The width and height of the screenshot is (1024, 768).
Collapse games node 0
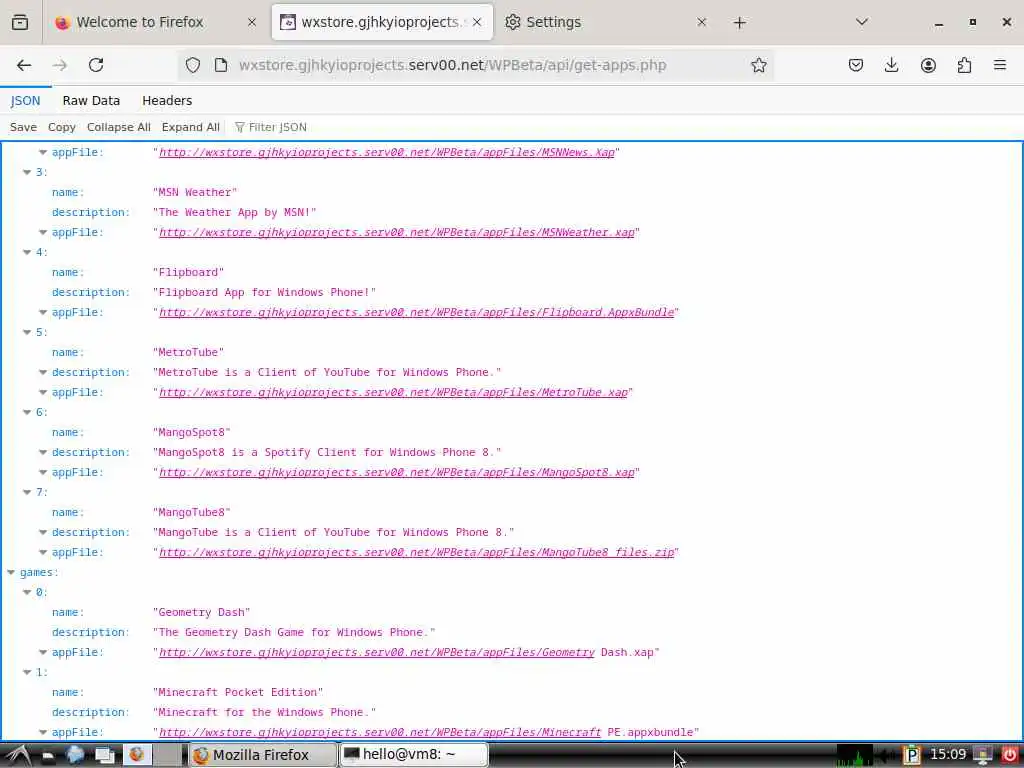(x=27, y=592)
